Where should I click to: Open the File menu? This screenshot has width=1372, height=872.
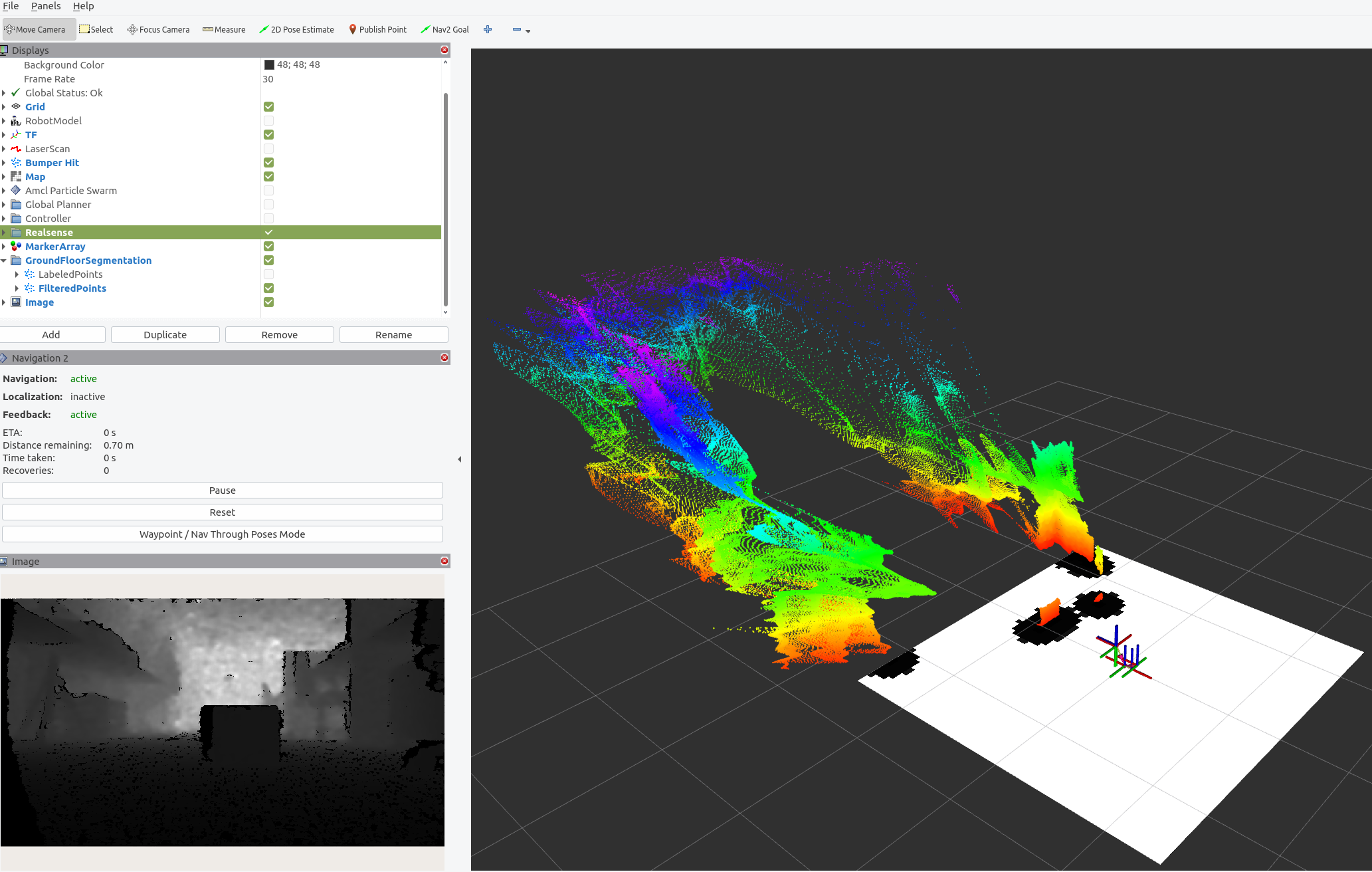[11, 6]
